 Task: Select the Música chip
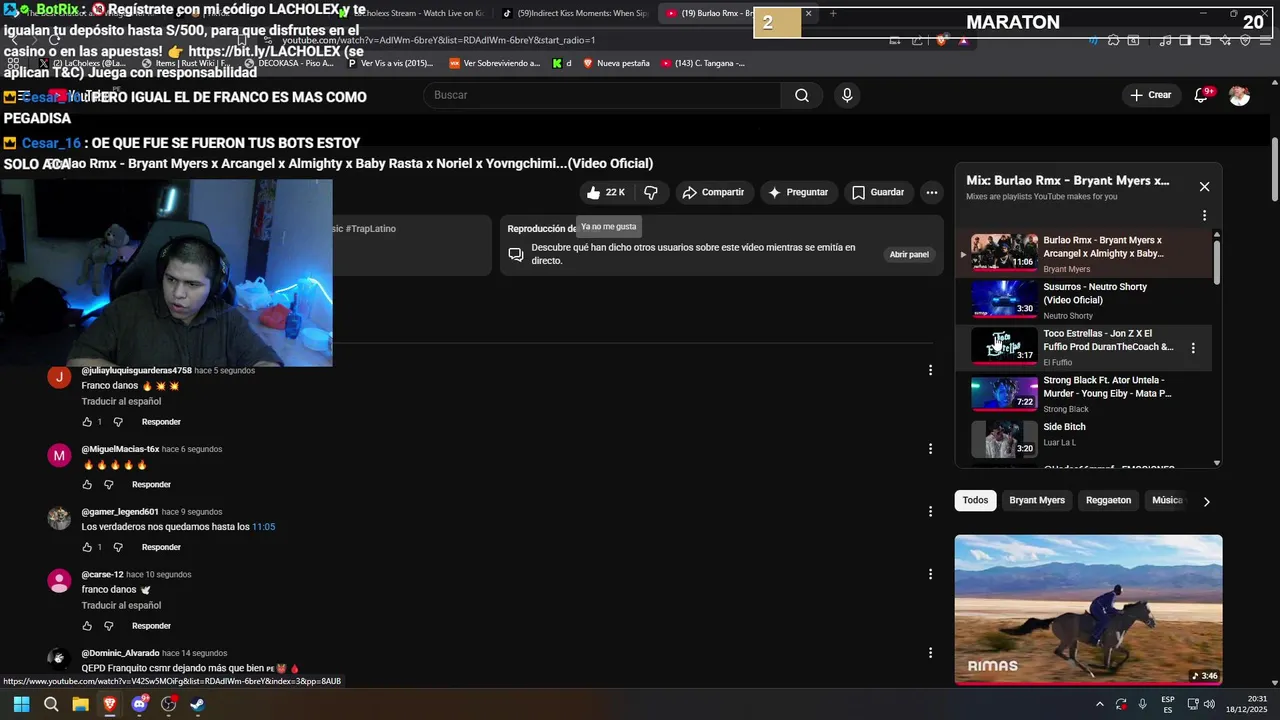pos(1167,500)
